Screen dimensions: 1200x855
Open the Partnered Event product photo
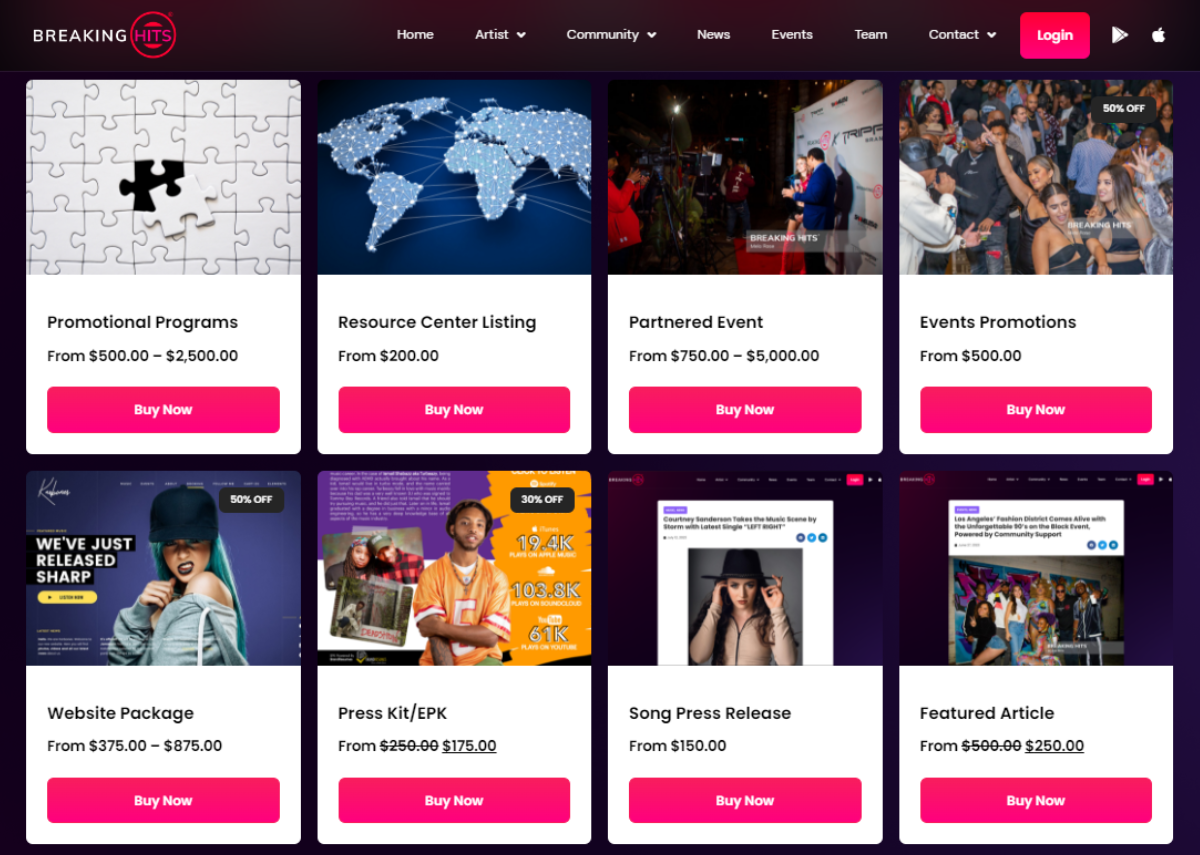(745, 177)
